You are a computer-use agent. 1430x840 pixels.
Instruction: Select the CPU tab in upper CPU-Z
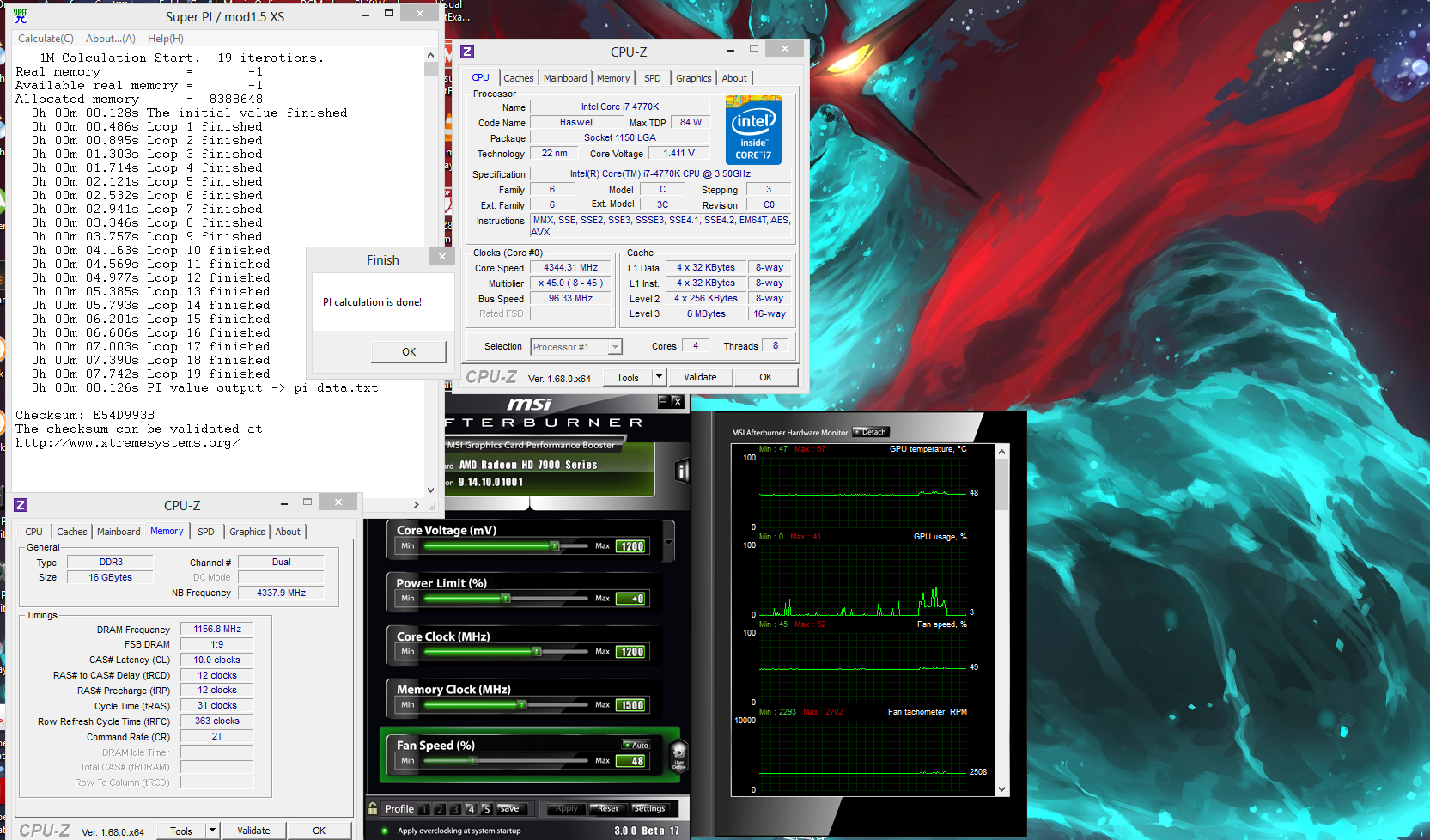click(x=480, y=77)
